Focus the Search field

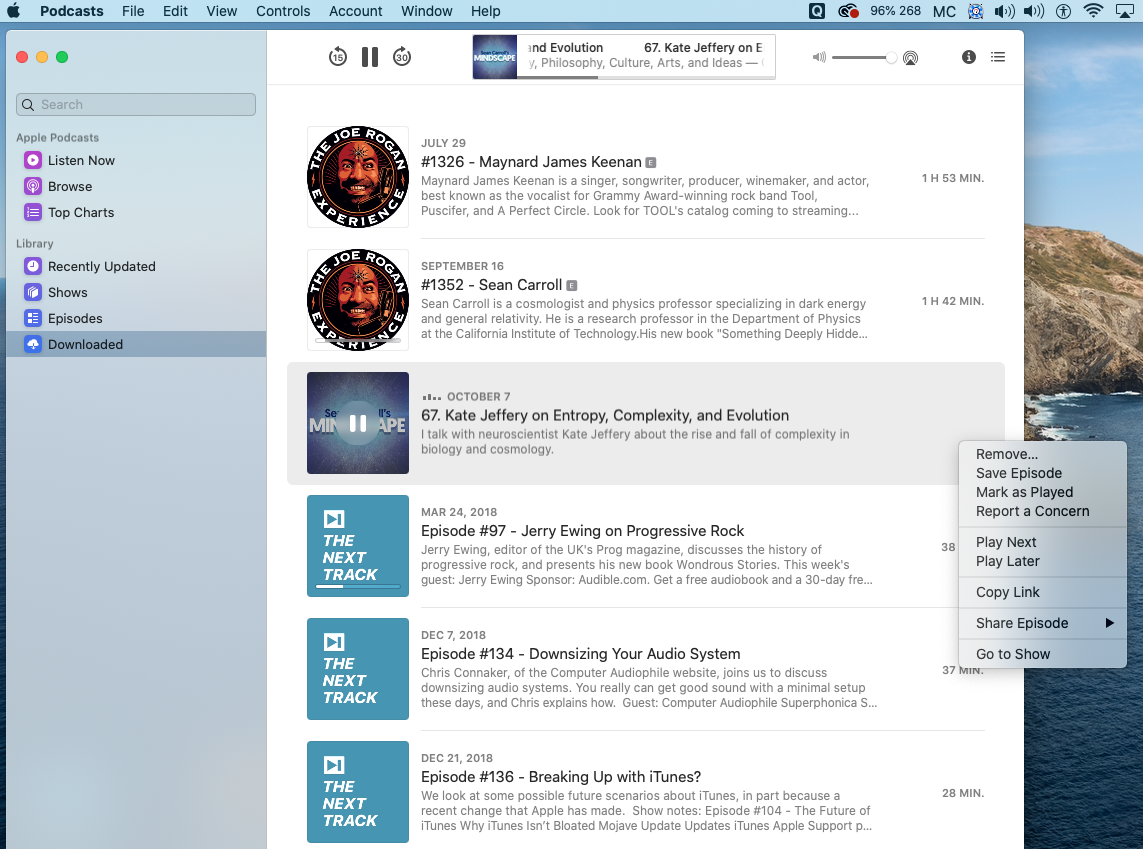click(x=136, y=104)
